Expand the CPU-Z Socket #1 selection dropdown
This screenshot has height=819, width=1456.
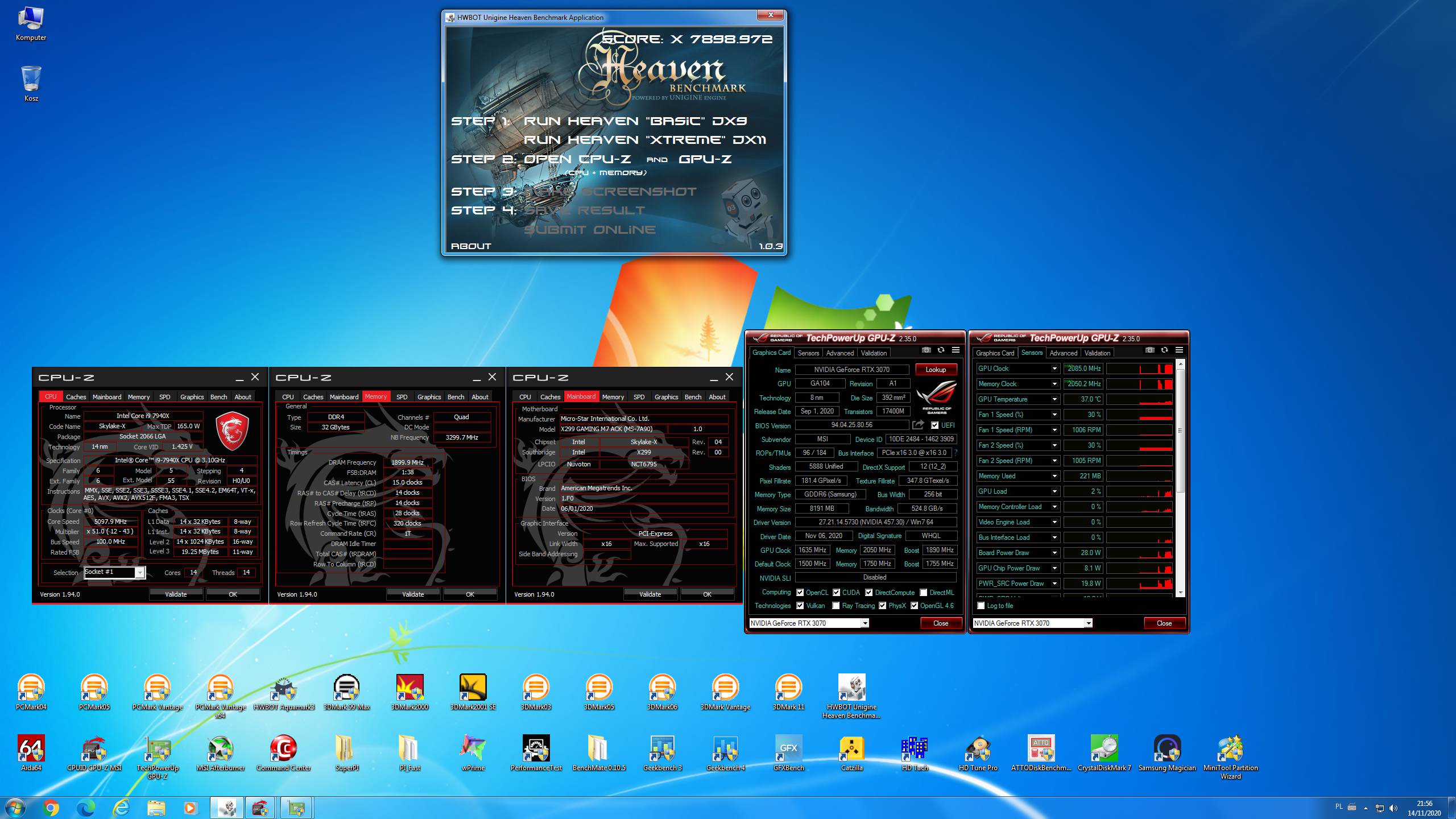tap(140, 573)
